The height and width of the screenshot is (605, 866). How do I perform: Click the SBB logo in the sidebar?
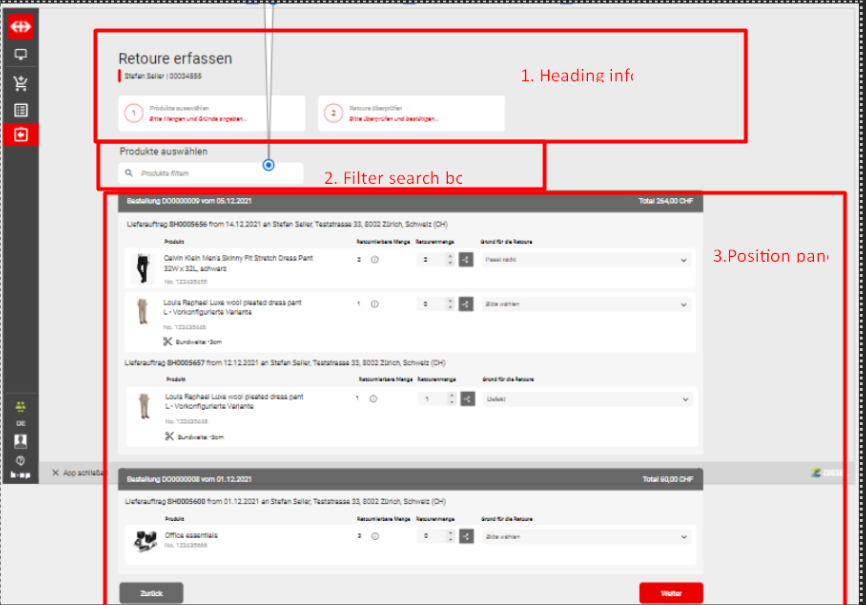pos(20,26)
